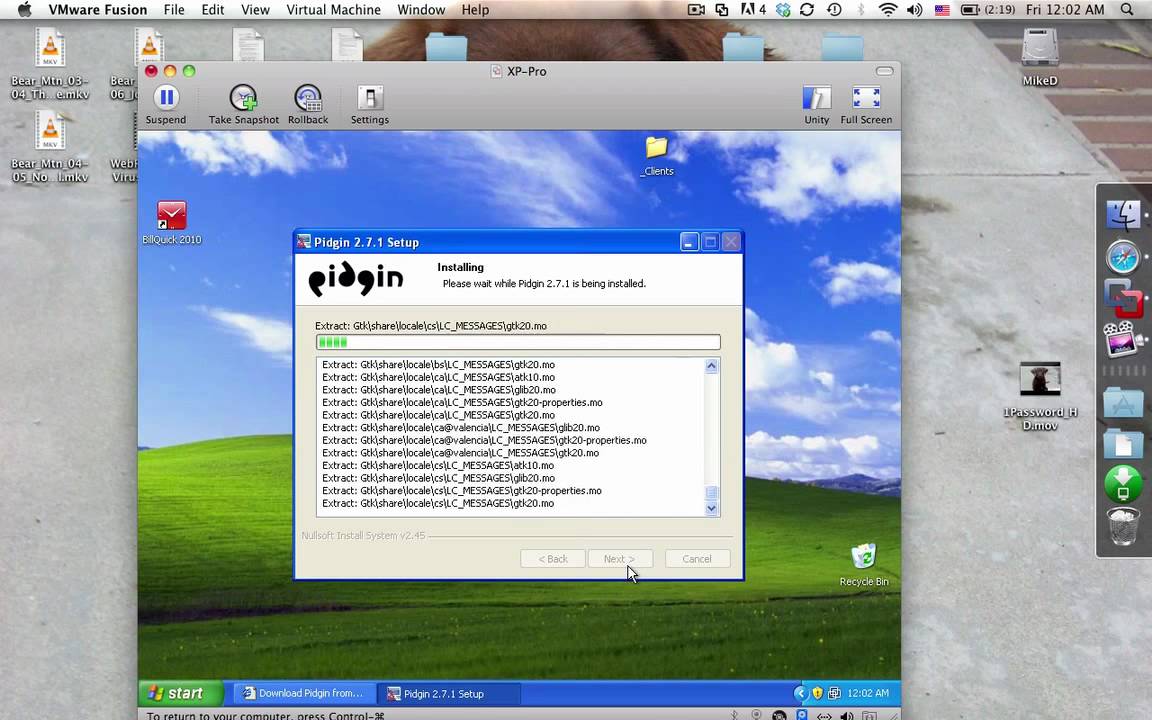Click the installation progress bar

pyautogui.click(x=518, y=342)
